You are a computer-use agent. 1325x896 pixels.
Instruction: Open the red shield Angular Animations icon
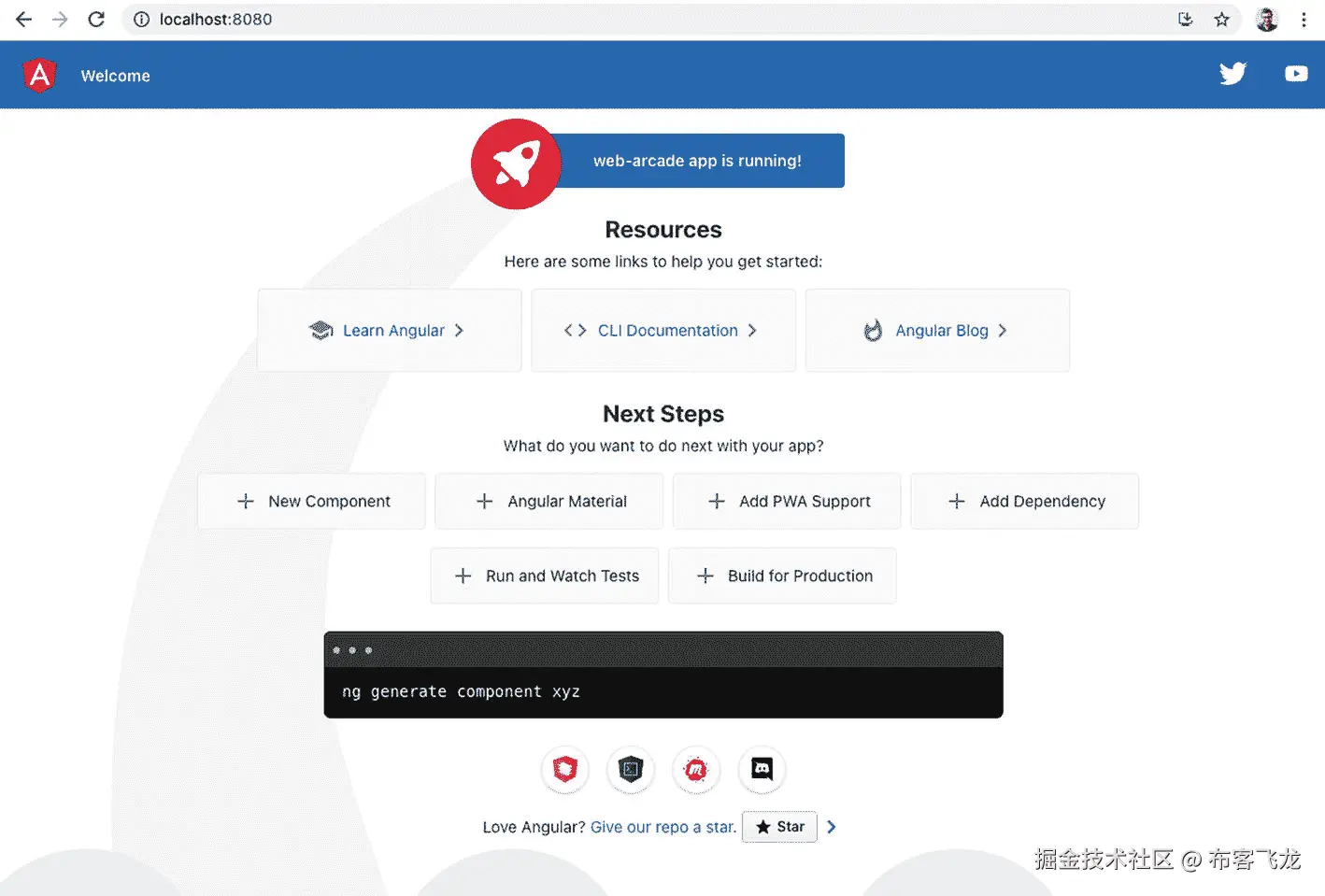click(x=565, y=770)
